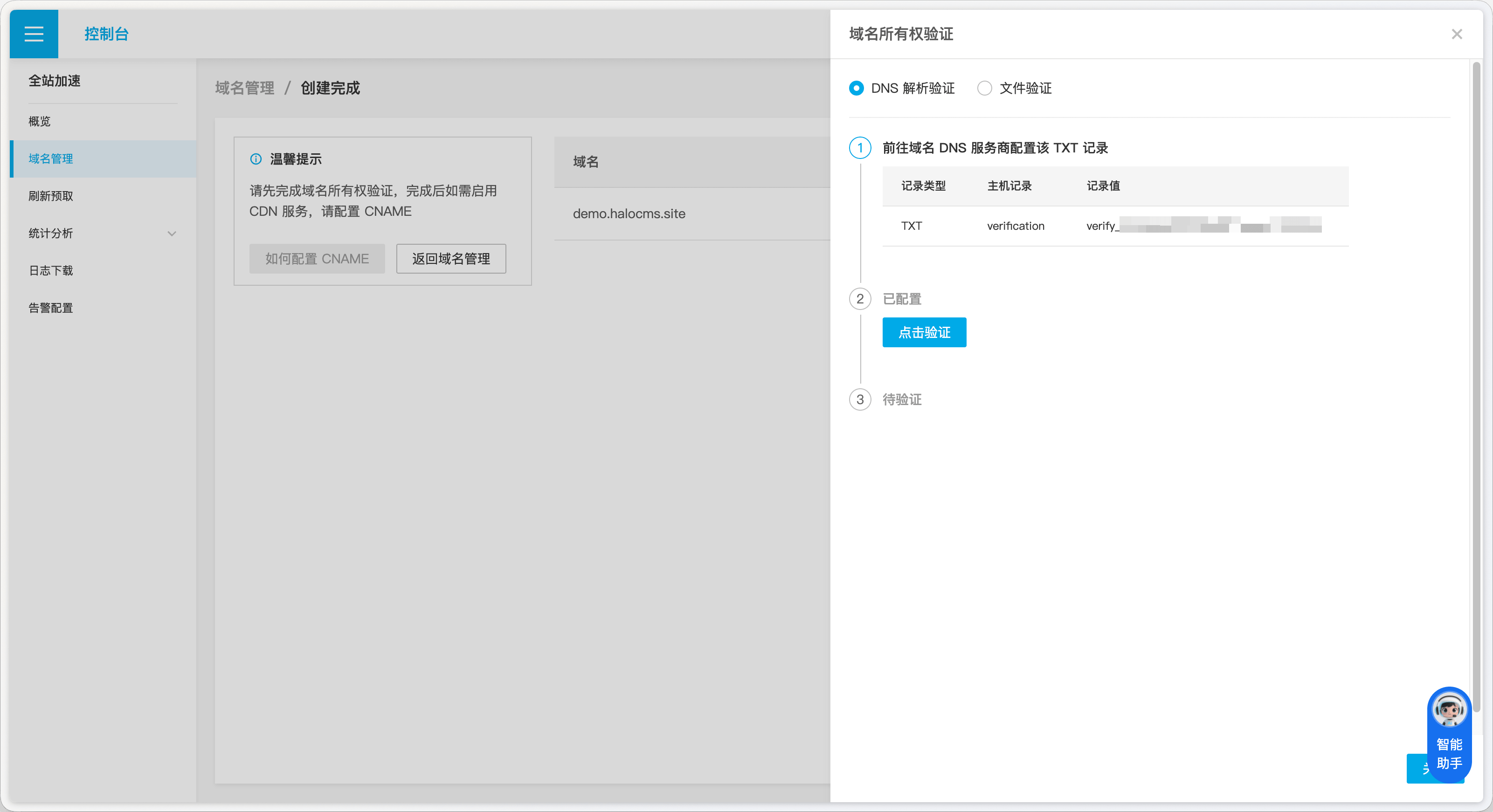Click 如何配置 CNAME button
Image resolution: width=1493 pixels, height=812 pixels.
pyautogui.click(x=317, y=259)
